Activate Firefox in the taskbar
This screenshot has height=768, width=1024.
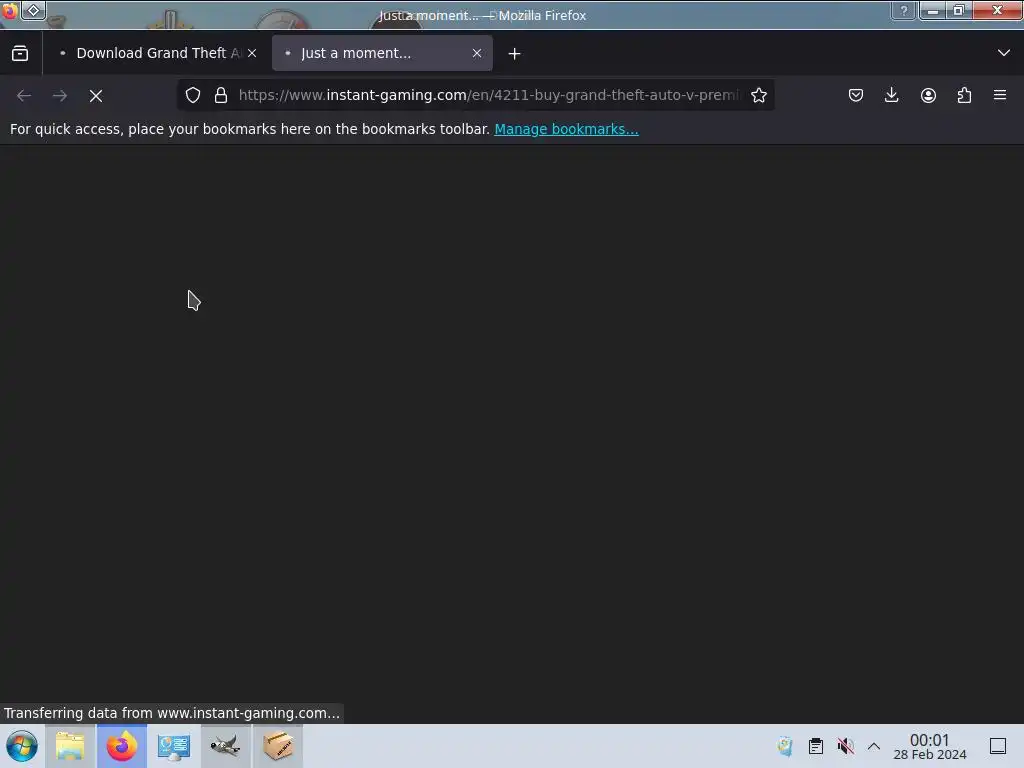(x=122, y=746)
